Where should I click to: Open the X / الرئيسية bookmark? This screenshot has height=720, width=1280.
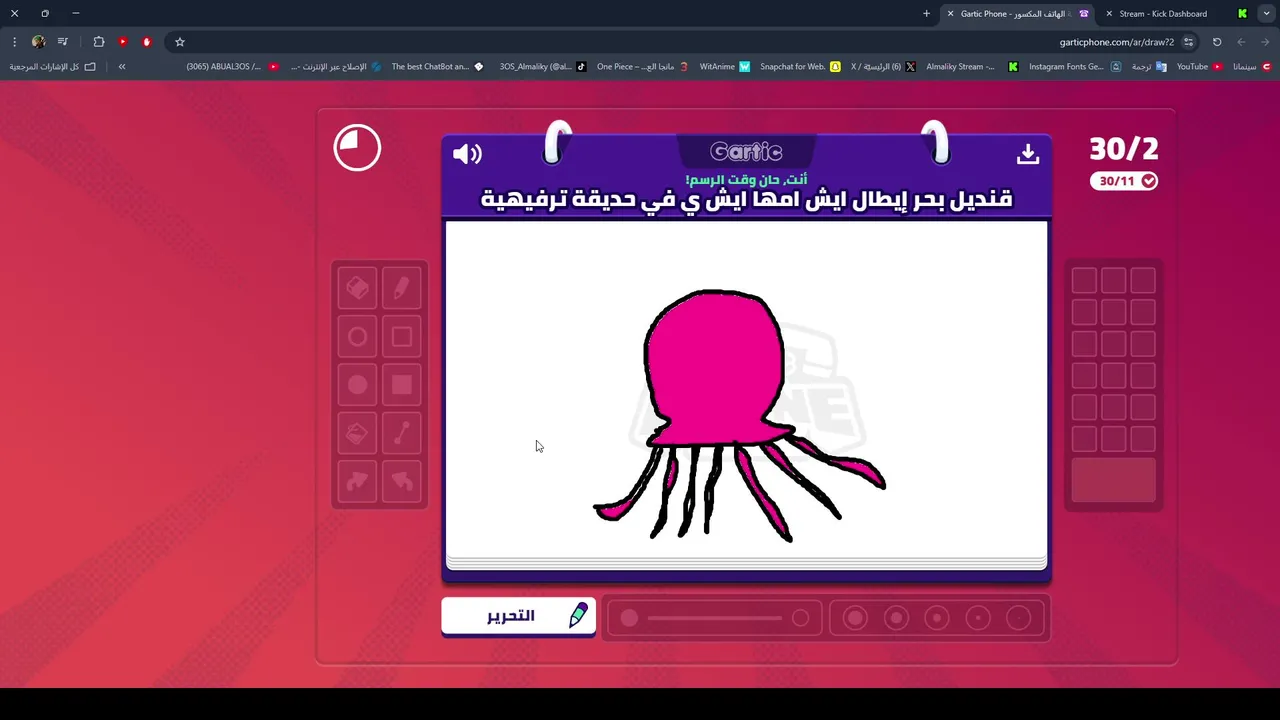(x=883, y=67)
